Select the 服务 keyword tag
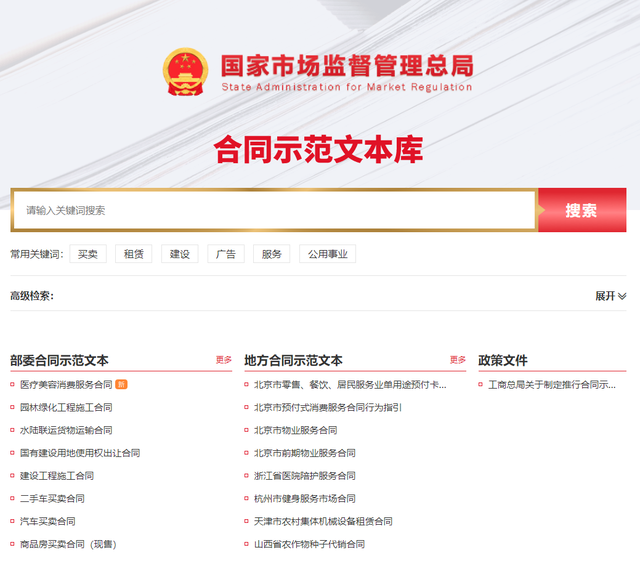 271,254
